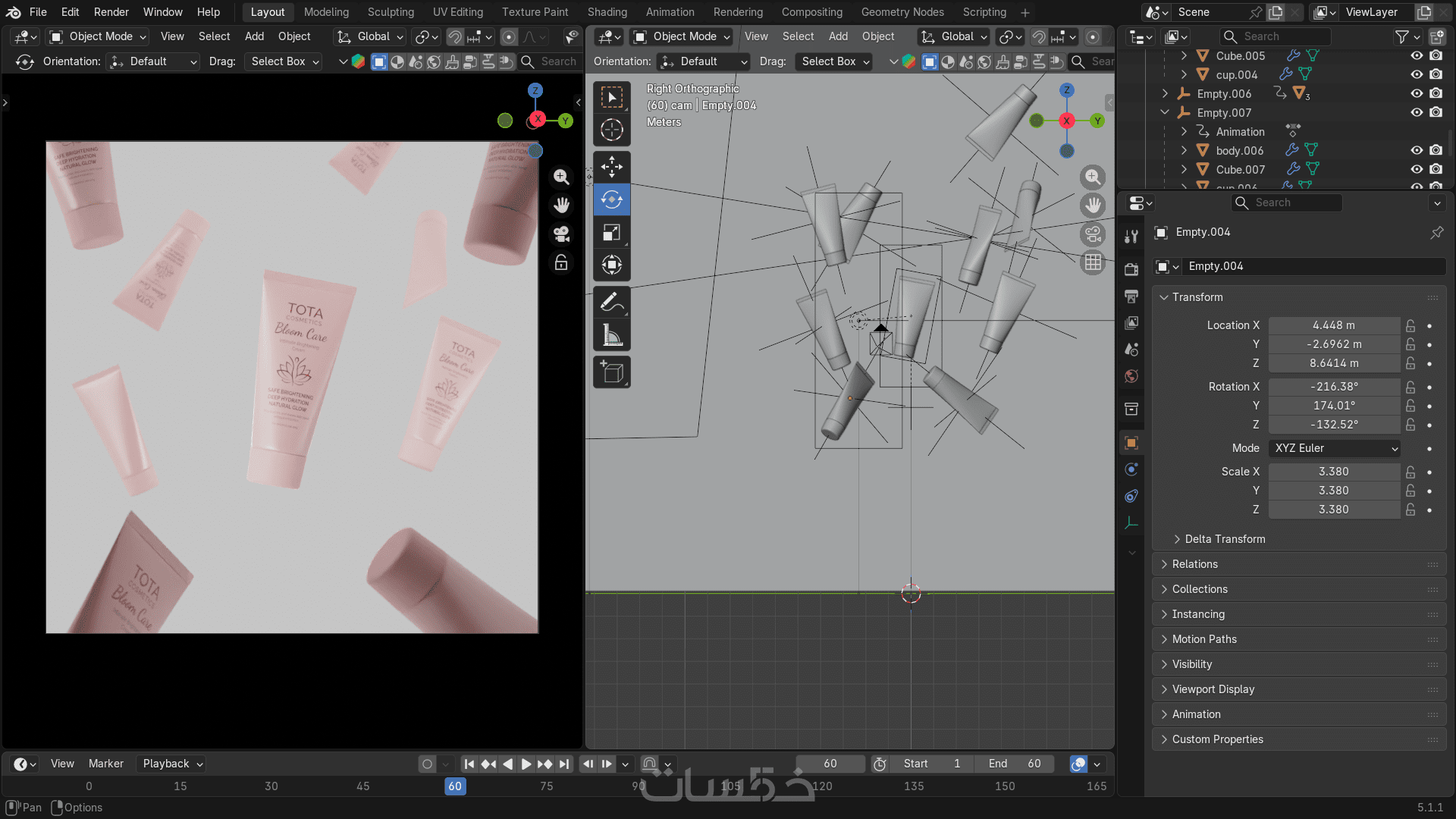
Task: Open the Output properties tab
Action: pyautogui.click(x=1131, y=296)
